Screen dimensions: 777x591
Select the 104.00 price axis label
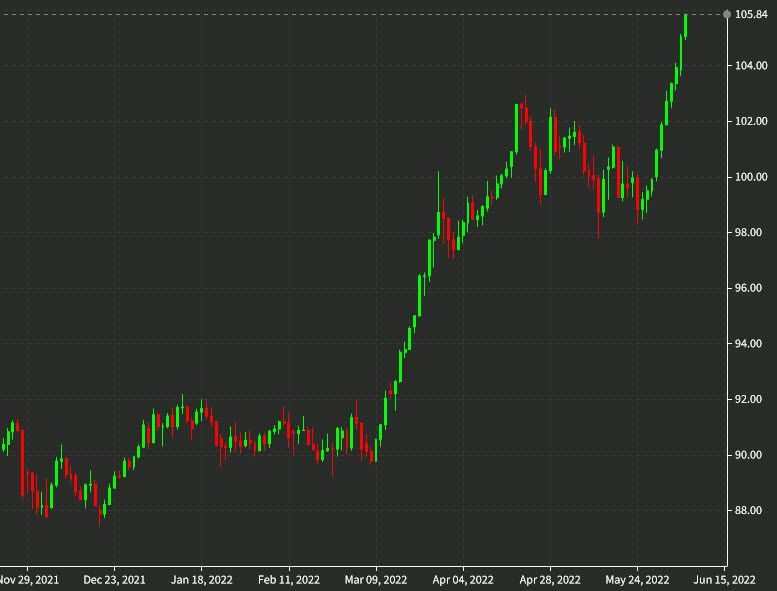(751, 65)
